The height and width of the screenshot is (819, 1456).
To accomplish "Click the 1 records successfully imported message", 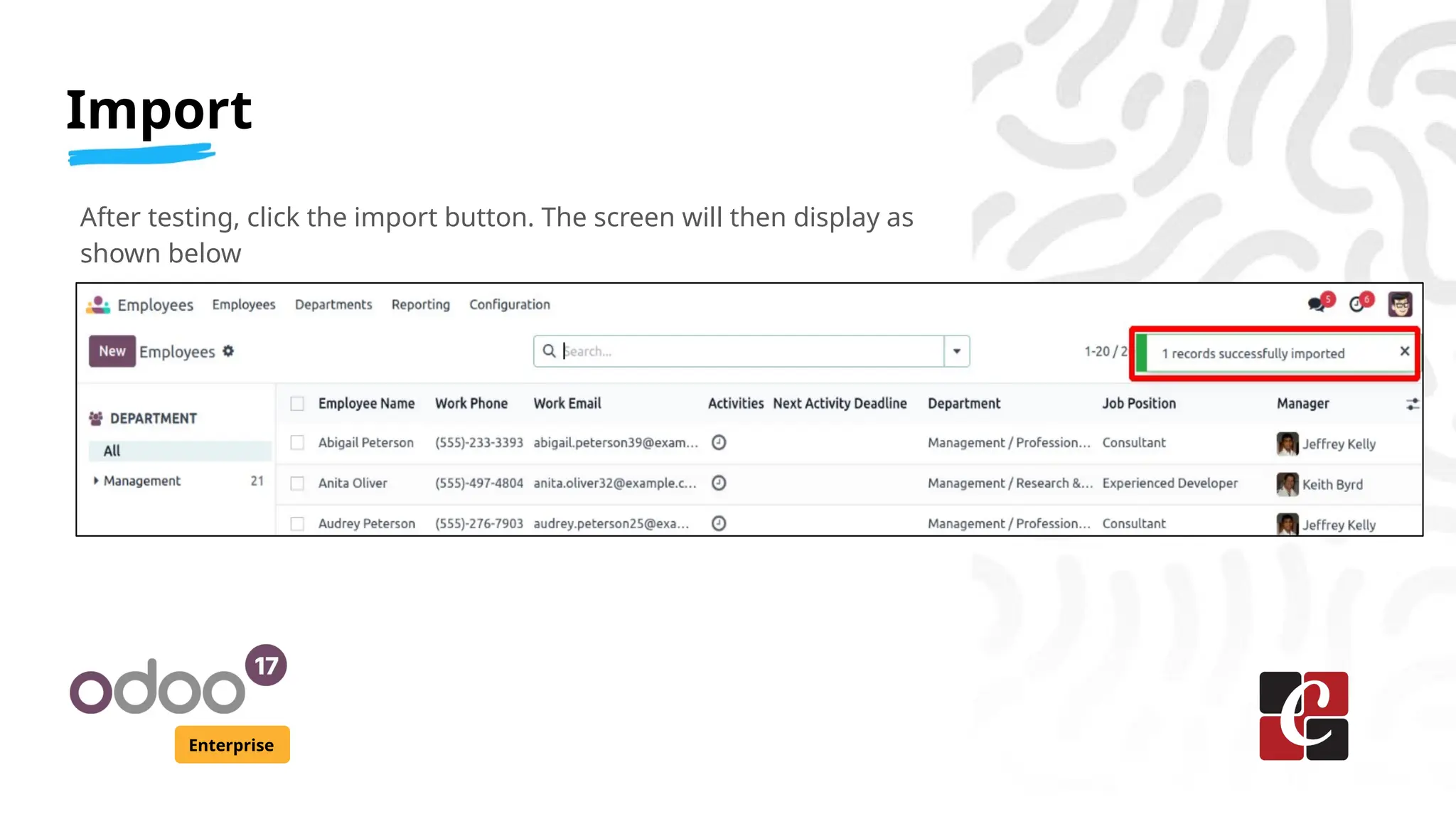I will click(x=1253, y=353).
